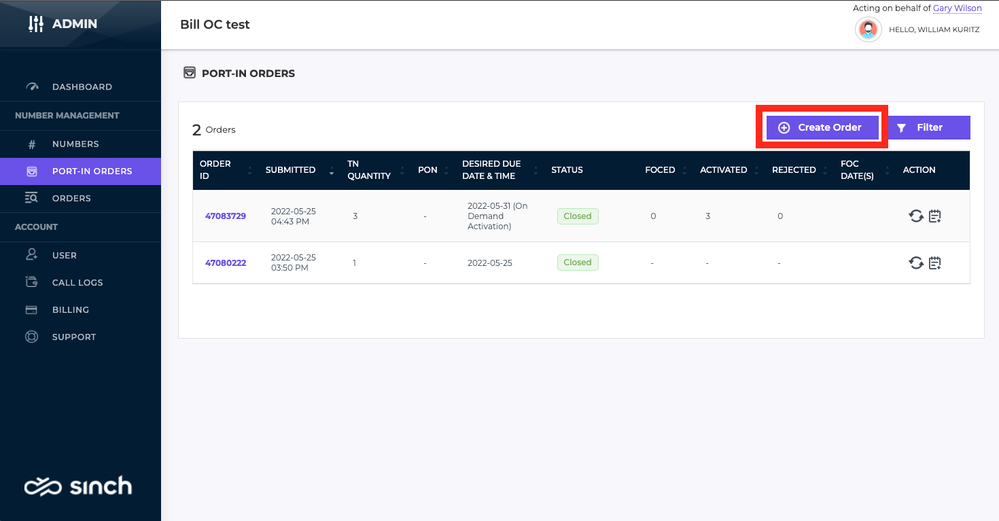
Task: Open notes icon for order 47083729
Action: coord(935,216)
